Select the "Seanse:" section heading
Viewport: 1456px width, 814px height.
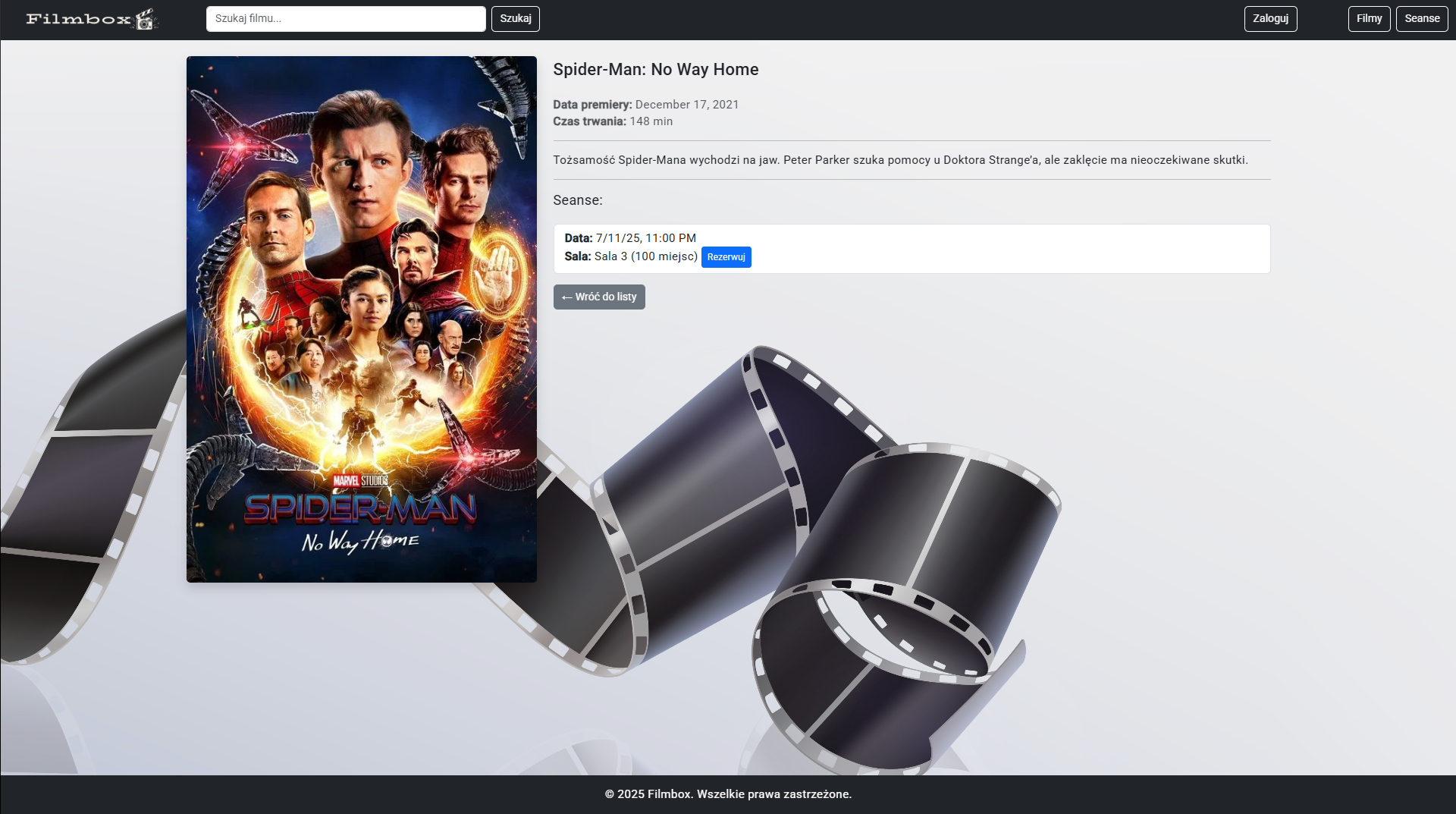click(578, 200)
